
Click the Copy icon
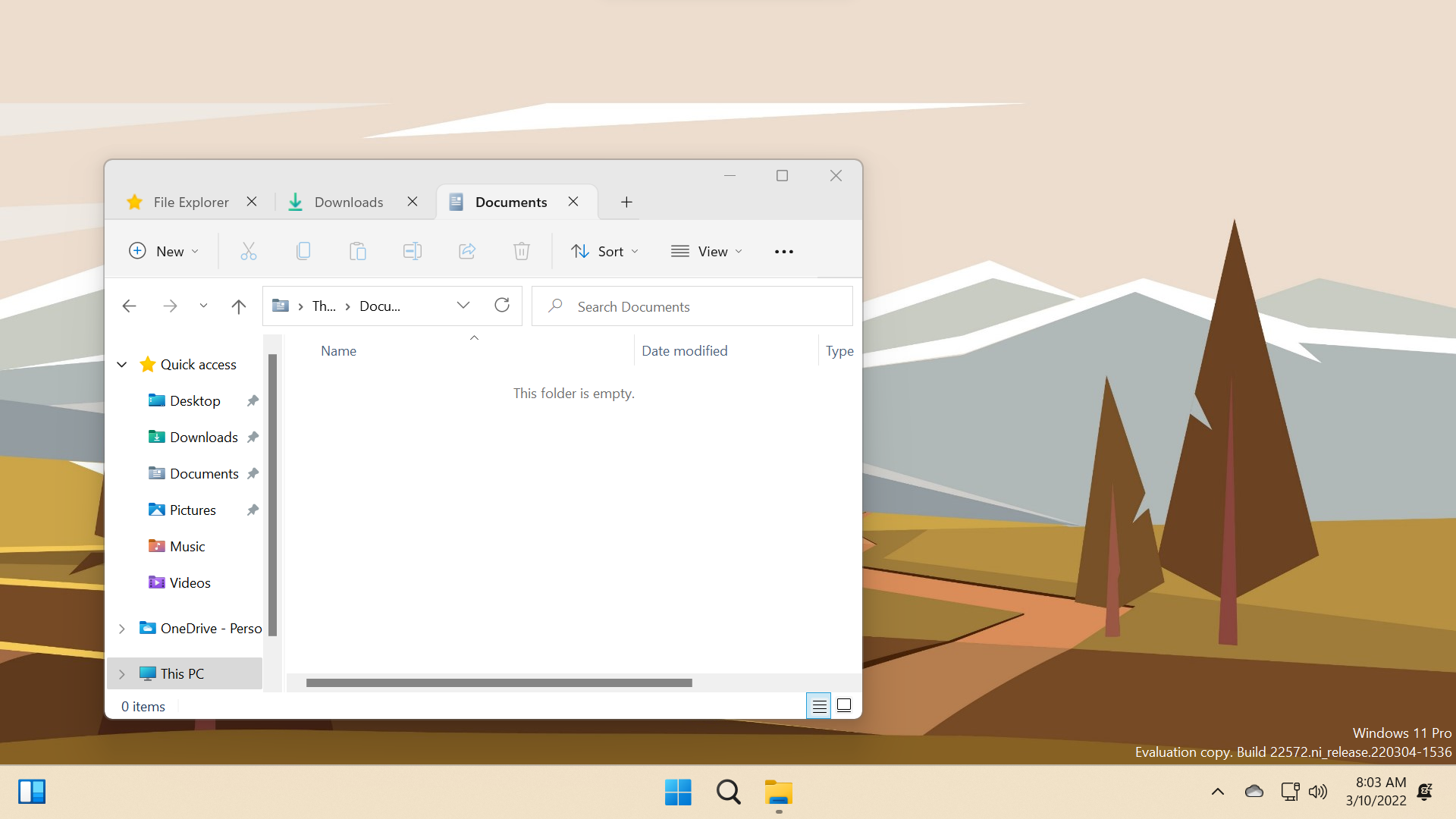[303, 251]
